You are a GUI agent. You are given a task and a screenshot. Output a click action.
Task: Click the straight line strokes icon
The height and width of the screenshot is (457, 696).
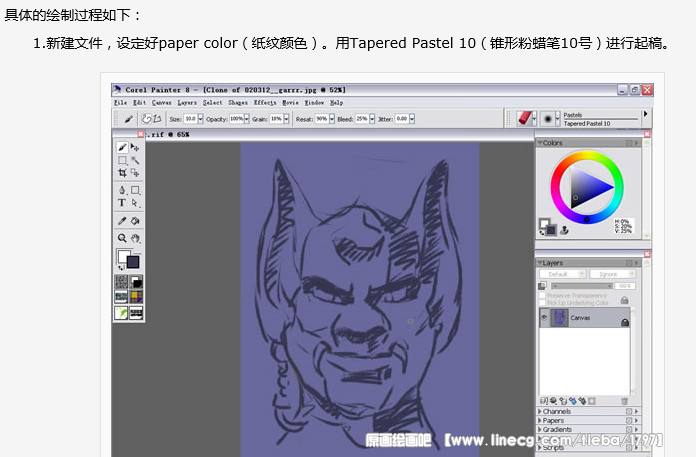click(157, 119)
